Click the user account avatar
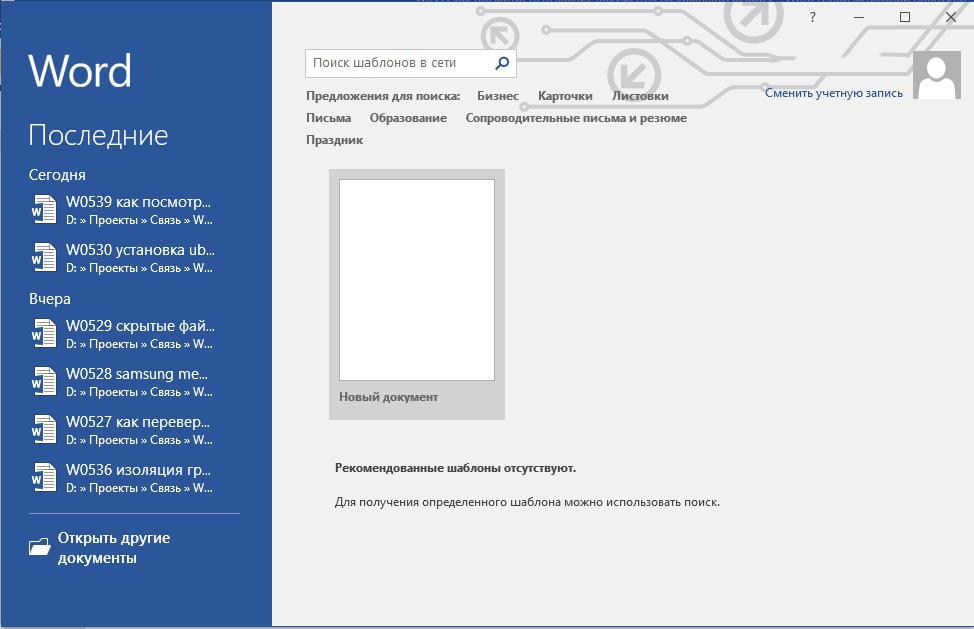 click(937, 75)
